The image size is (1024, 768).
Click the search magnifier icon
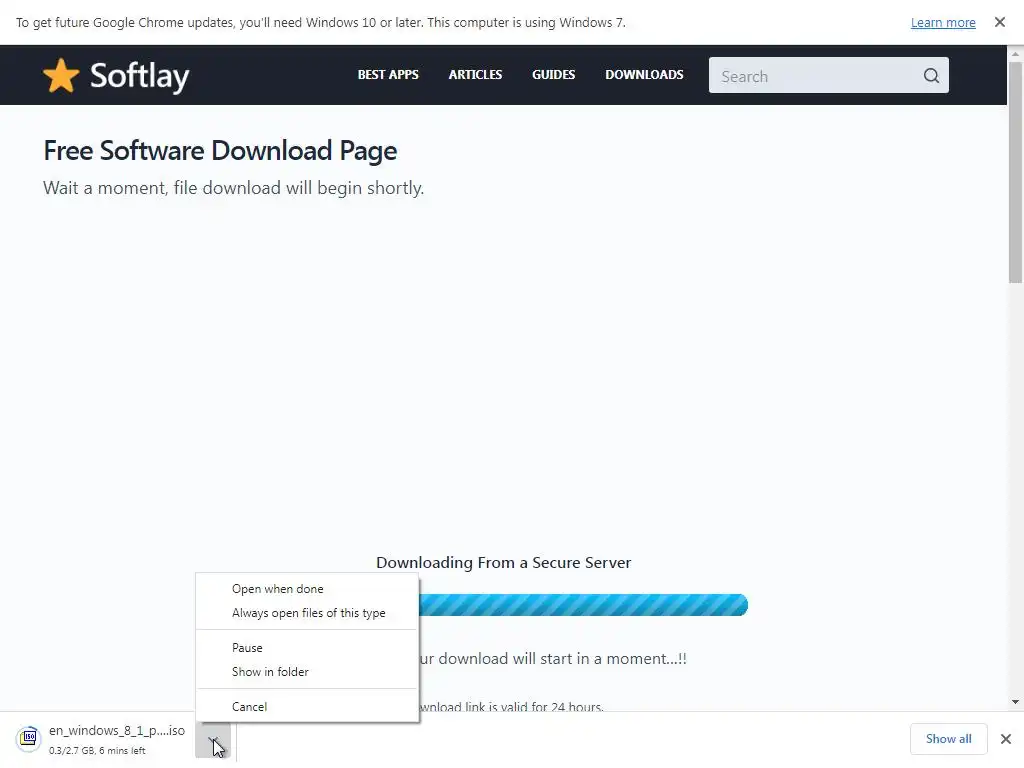pyautogui.click(x=931, y=76)
